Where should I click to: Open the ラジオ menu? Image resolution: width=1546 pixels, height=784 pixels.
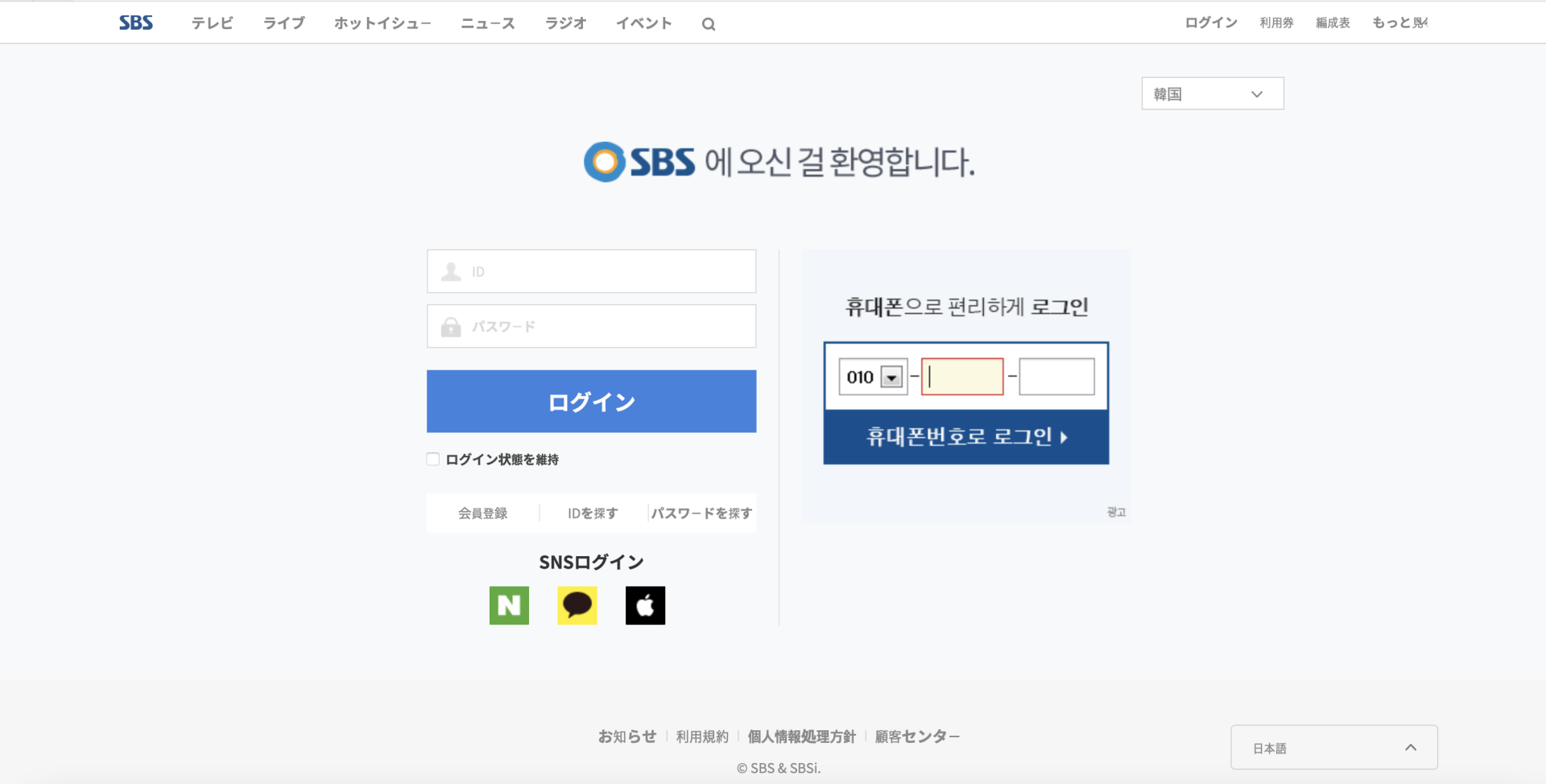pos(564,23)
